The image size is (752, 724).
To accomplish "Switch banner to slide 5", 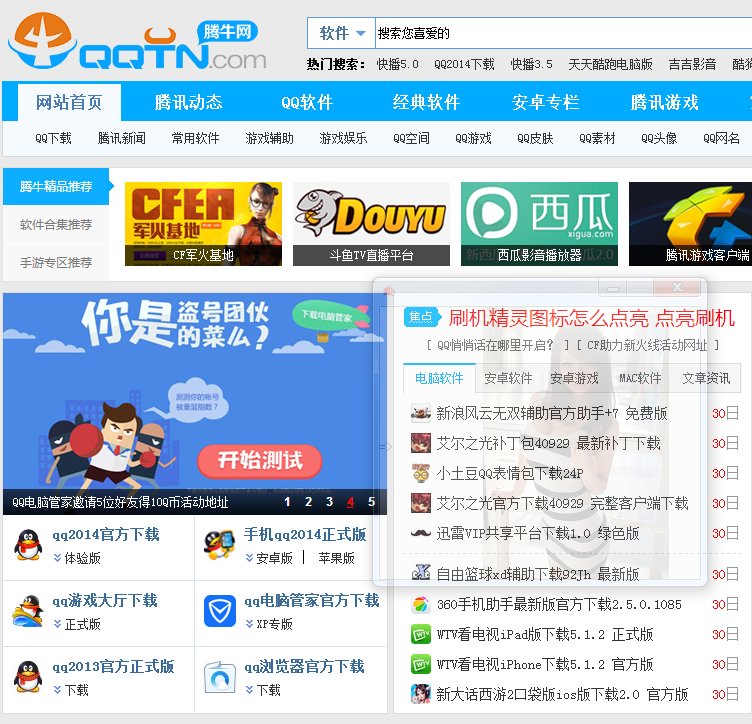I will pyautogui.click(x=371, y=502).
